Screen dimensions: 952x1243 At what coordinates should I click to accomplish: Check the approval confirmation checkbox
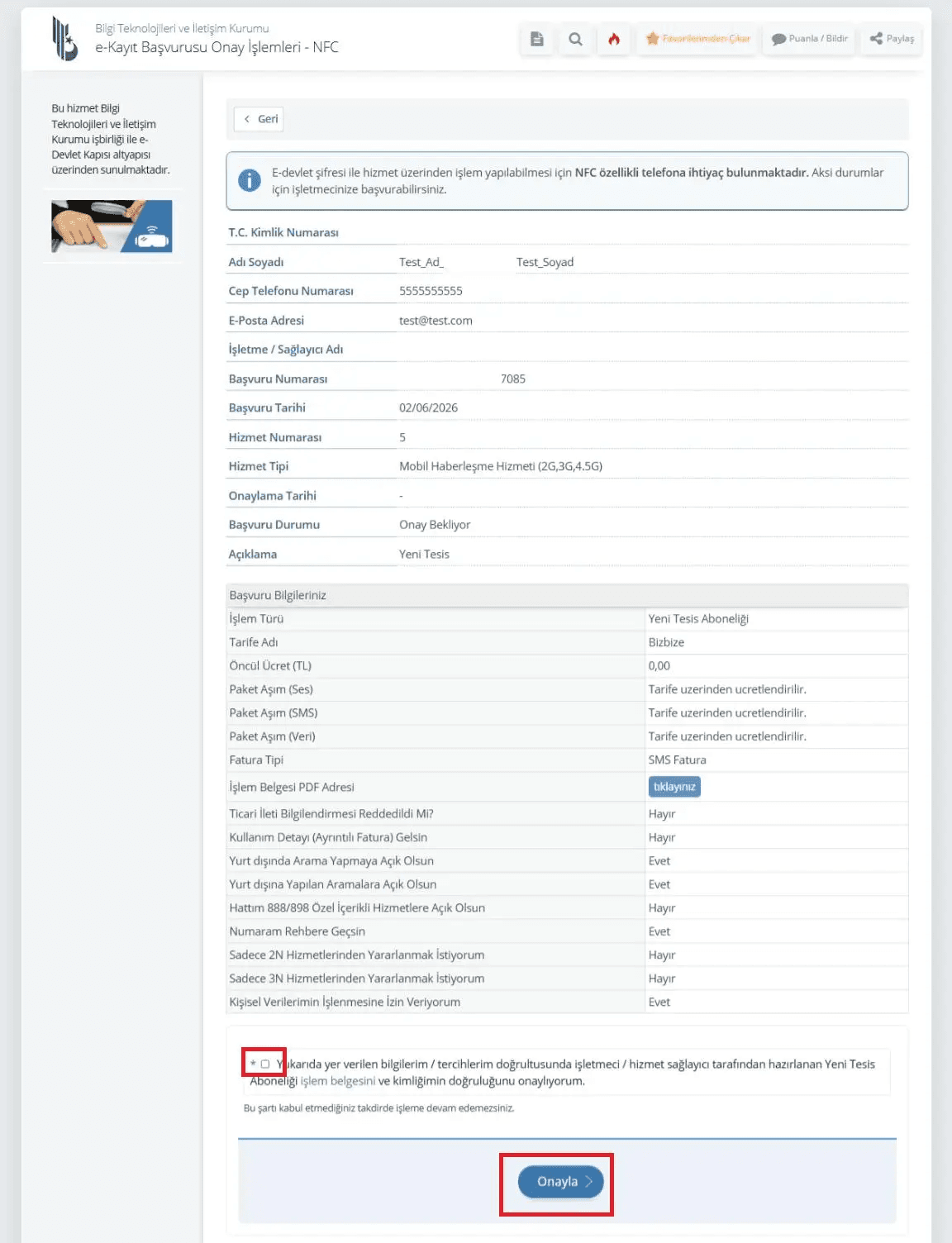[x=265, y=1064]
